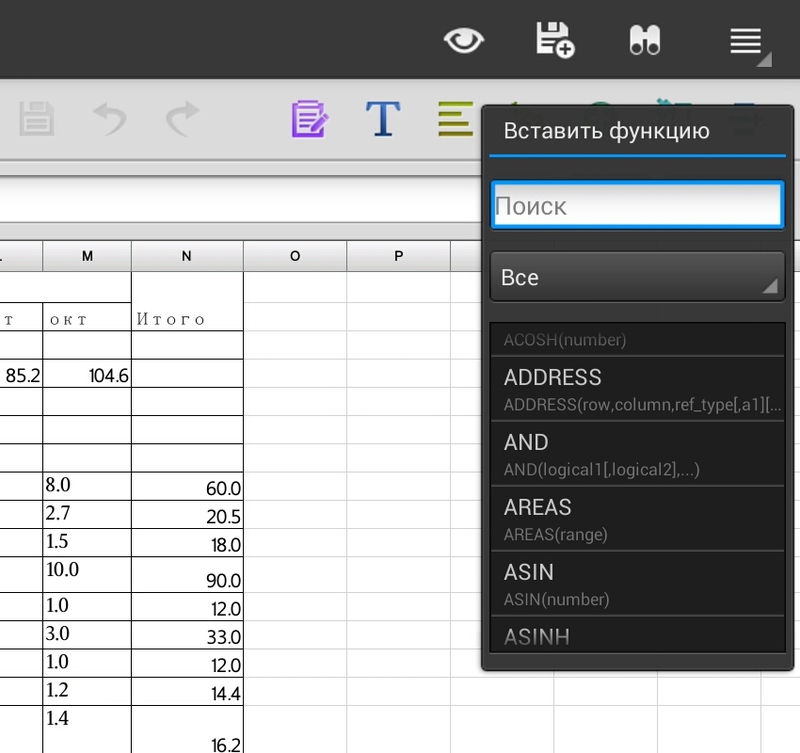Image resolution: width=800 pixels, height=753 pixels.
Task: Focus the Поиск search field
Action: pos(637,205)
